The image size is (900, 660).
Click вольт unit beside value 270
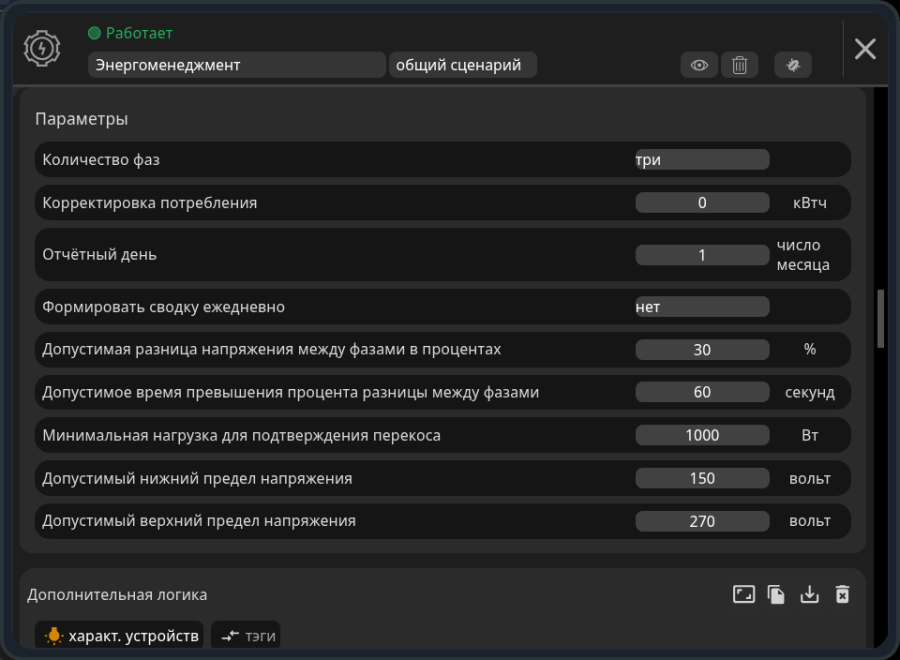[809, 521]
